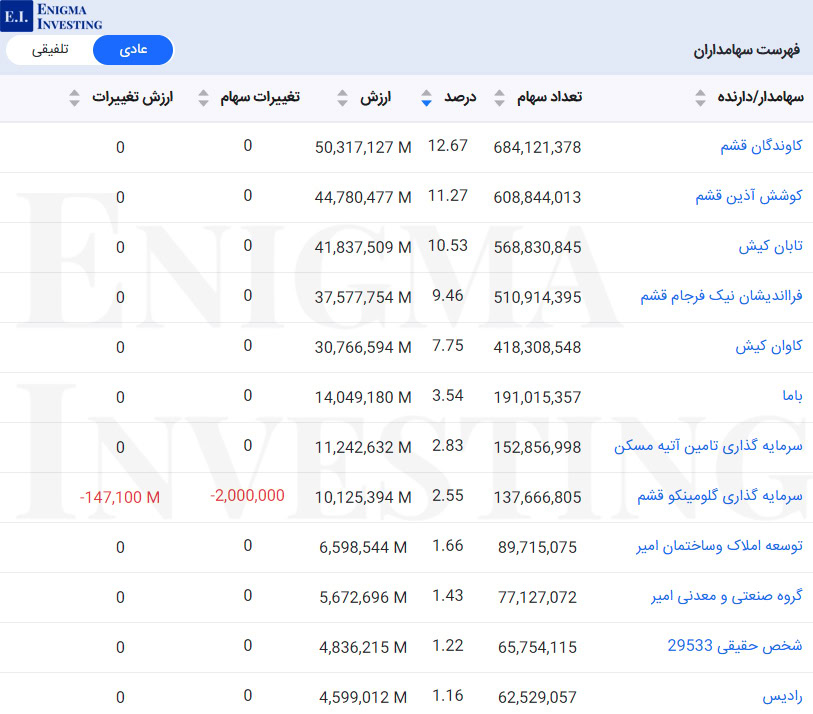Screen dimensions: 813x714
Task: Click the -2,000,000 share change value
Action: (247, 496)
